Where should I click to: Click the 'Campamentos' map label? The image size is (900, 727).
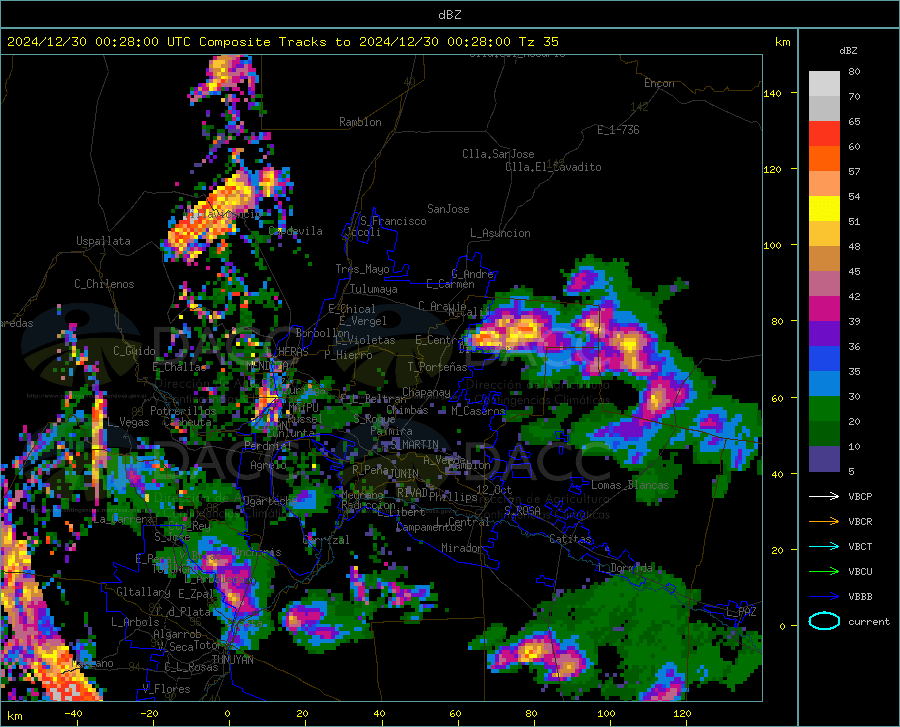pyautogui.click(x=429, y=527)
